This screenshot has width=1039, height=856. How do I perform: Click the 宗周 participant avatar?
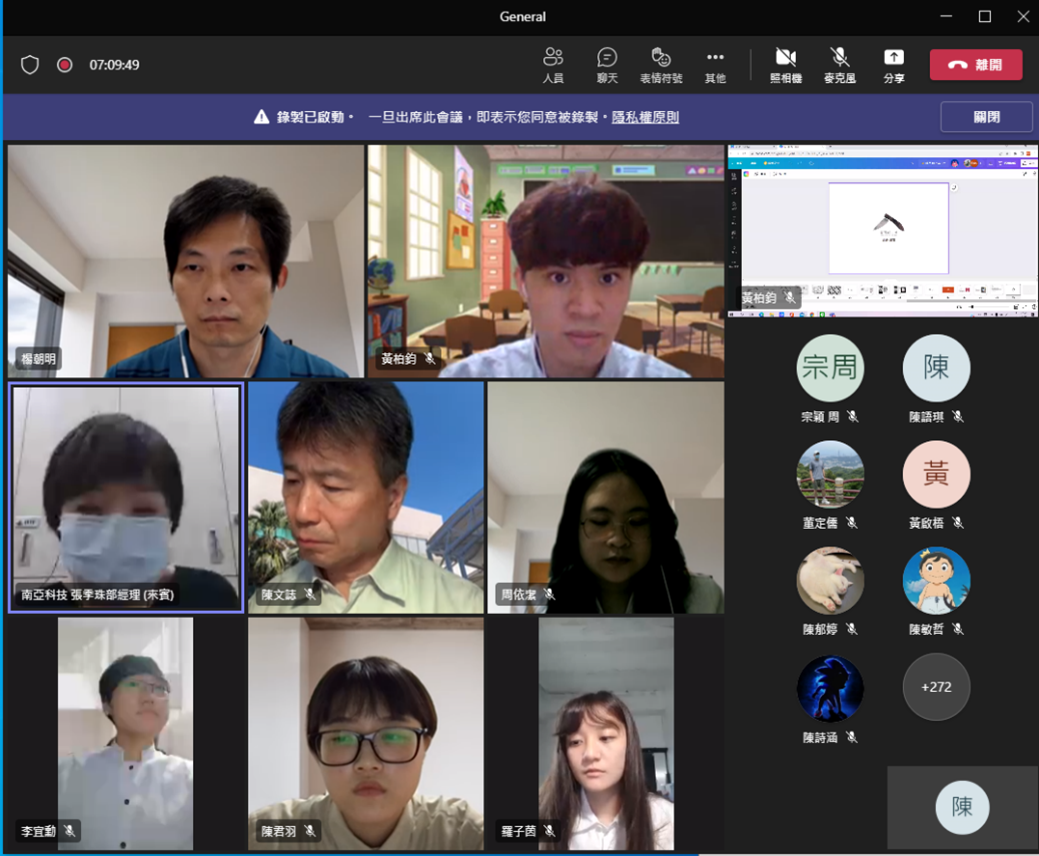[x=830, y=368]
